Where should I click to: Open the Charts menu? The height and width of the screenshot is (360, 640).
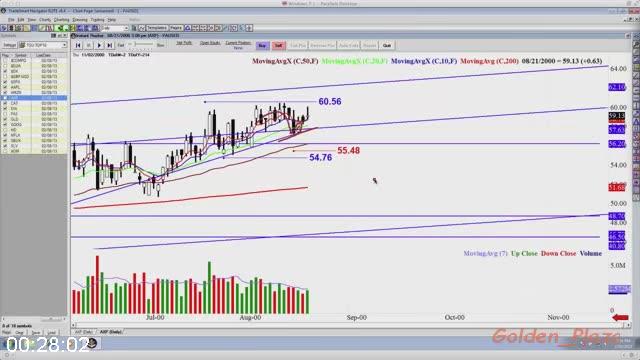(45, 20)
